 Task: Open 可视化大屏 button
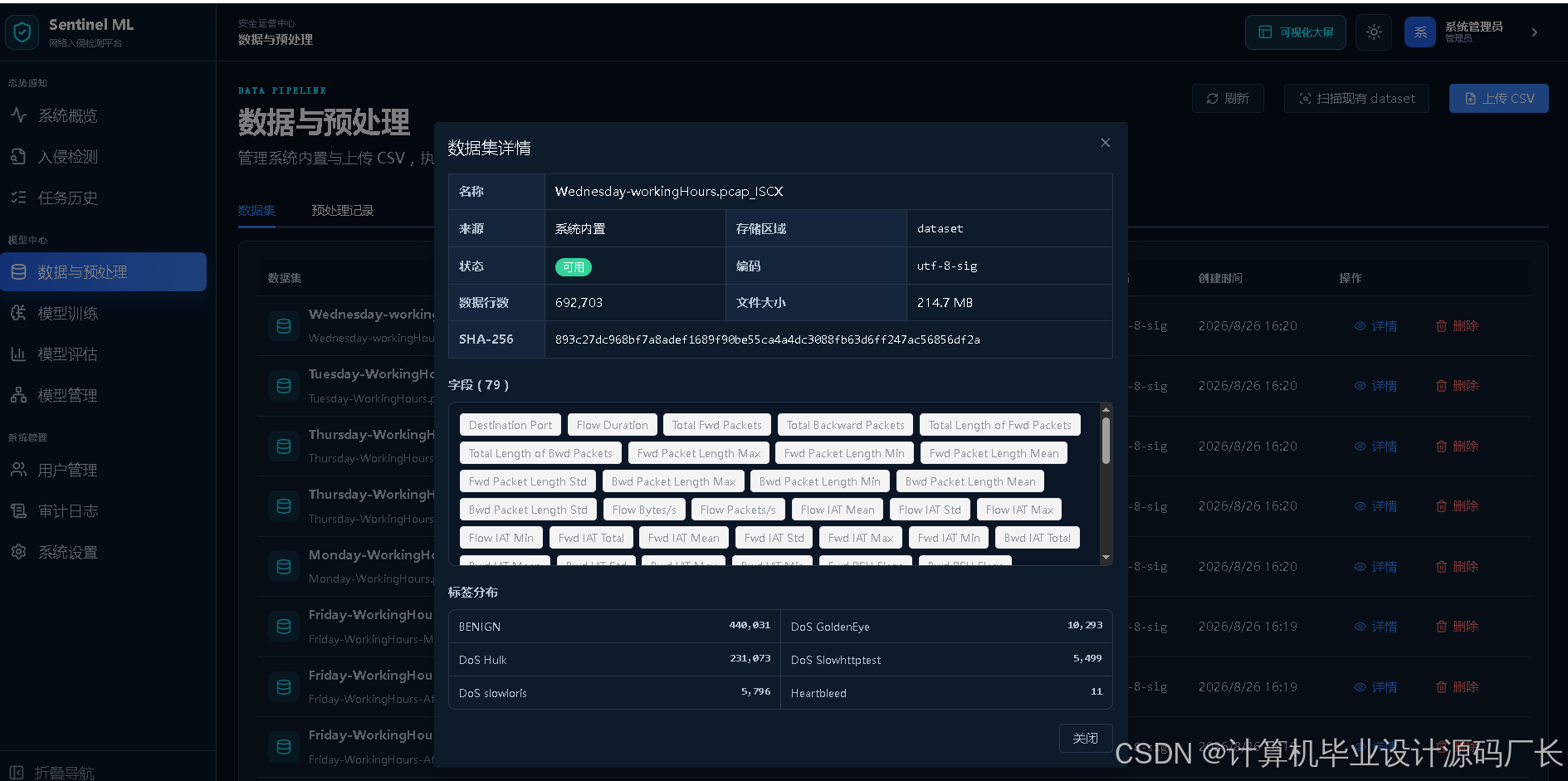pyautogui.click(x=1296, y=32)
